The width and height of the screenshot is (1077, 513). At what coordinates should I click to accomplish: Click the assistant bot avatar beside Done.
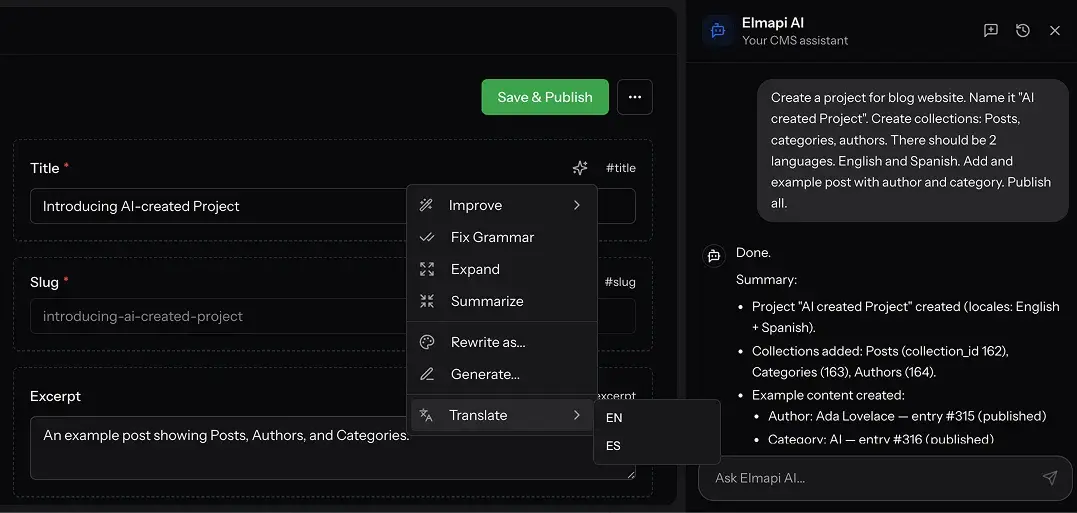714,255
